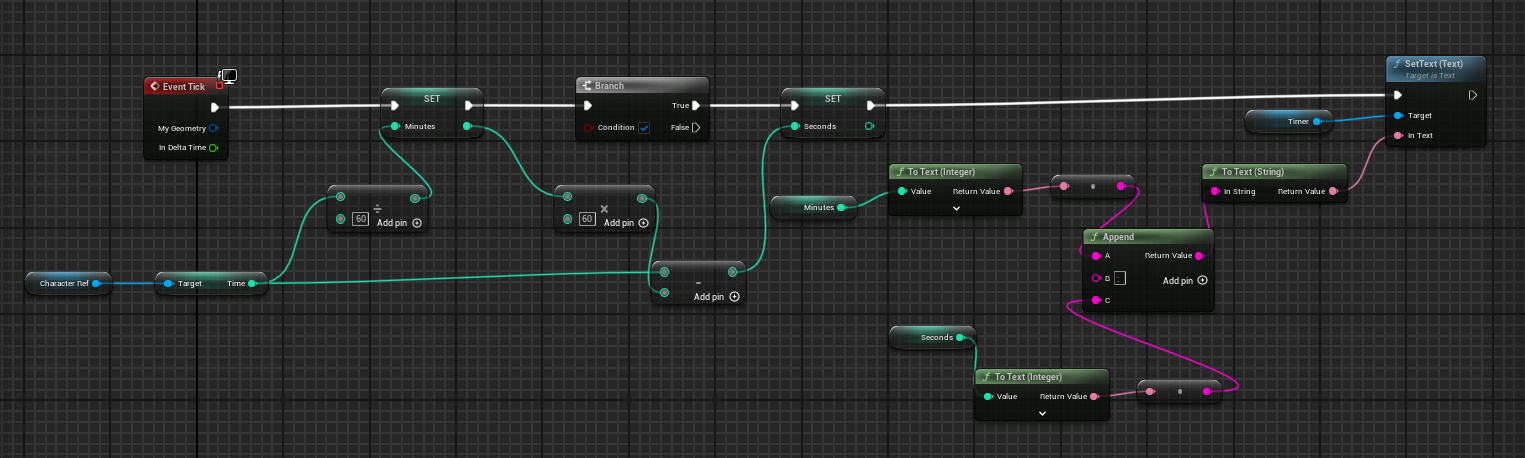
Task: Click the Seconds variable output pin
Action: coord(959,338)
